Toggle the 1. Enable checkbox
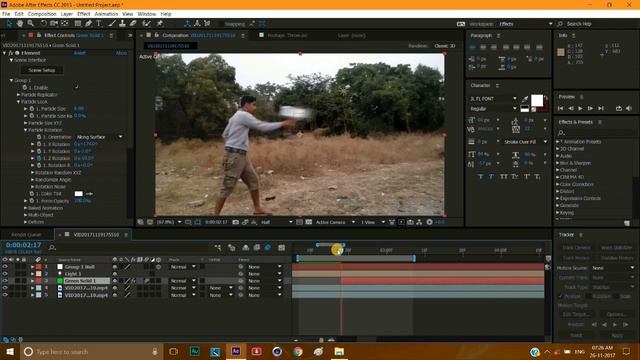 tap(76, 87)
